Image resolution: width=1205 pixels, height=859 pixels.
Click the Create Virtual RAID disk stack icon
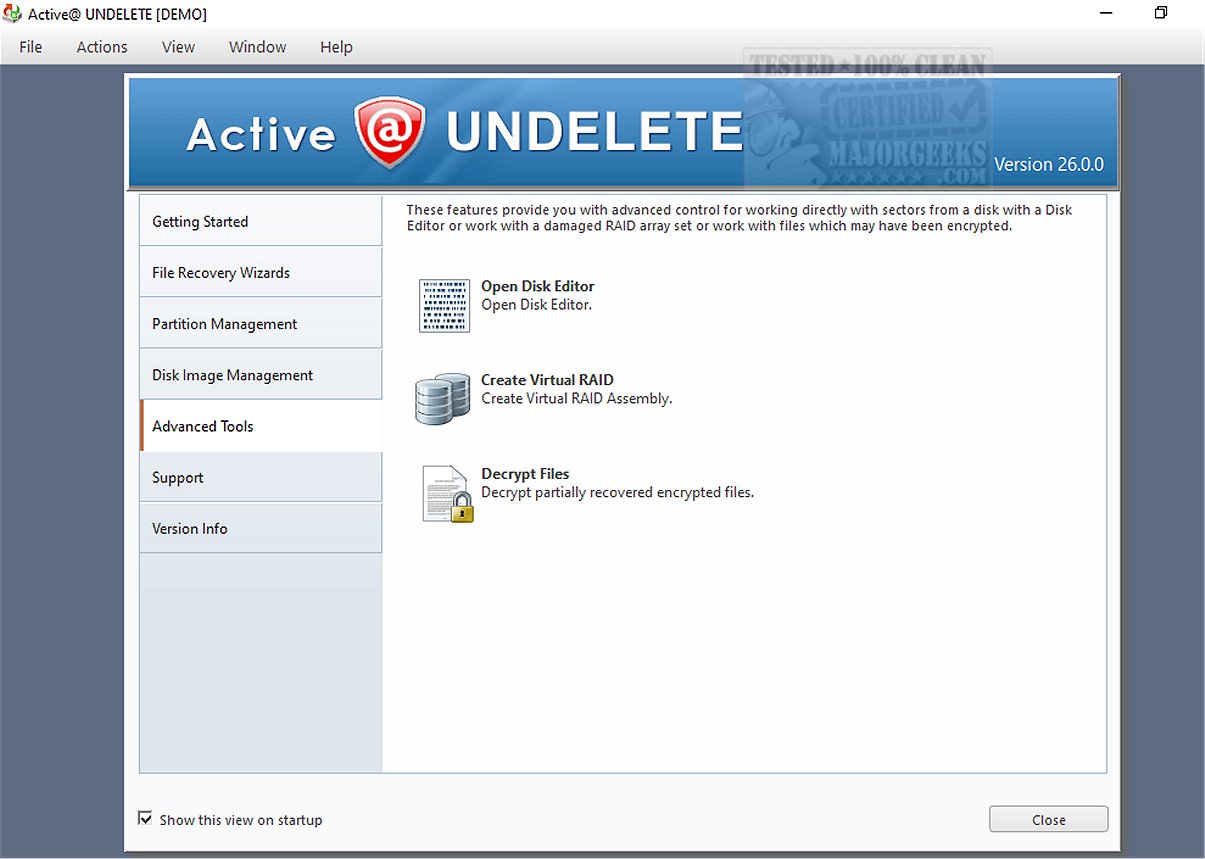tap(443, 399)
